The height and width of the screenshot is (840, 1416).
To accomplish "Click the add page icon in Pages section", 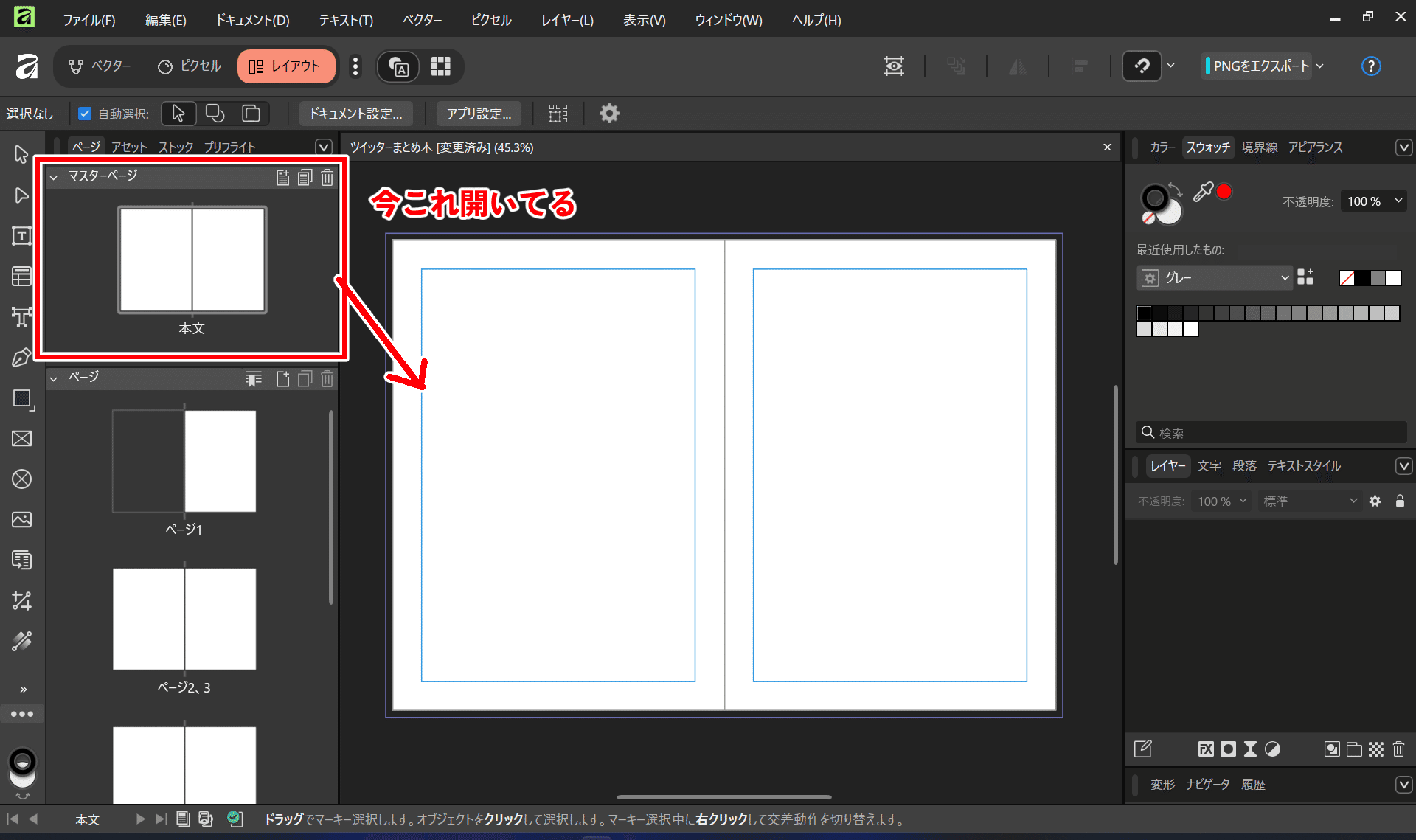I will click(x=282, y=379).
